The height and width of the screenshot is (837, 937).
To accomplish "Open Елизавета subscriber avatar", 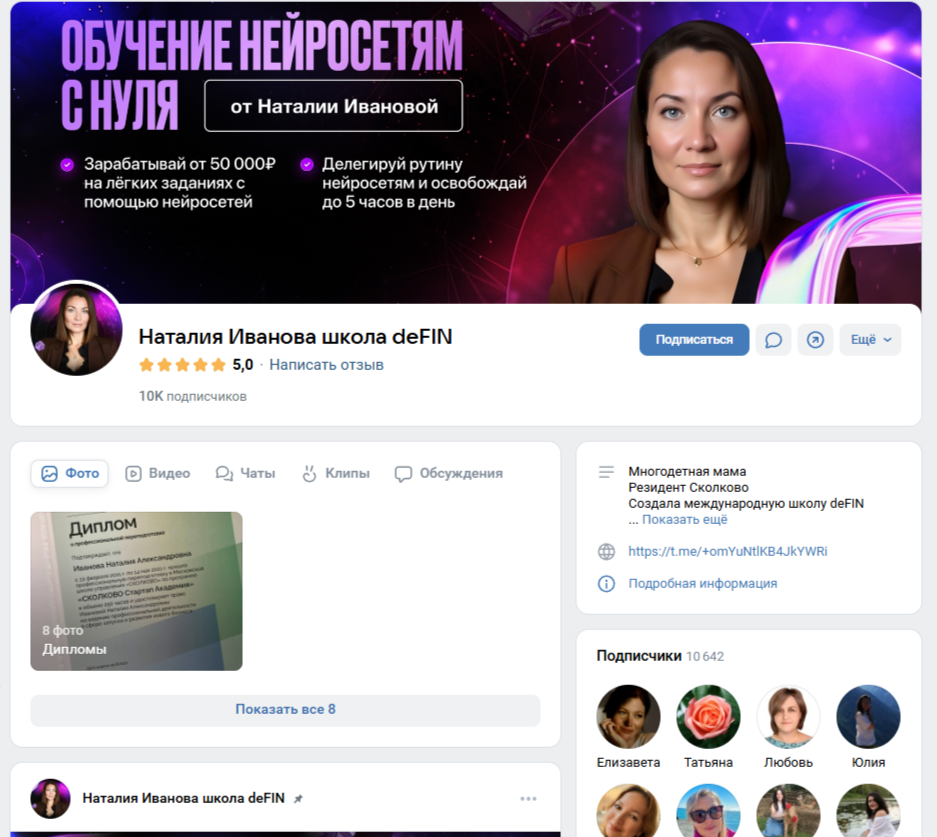I will 628,717.
